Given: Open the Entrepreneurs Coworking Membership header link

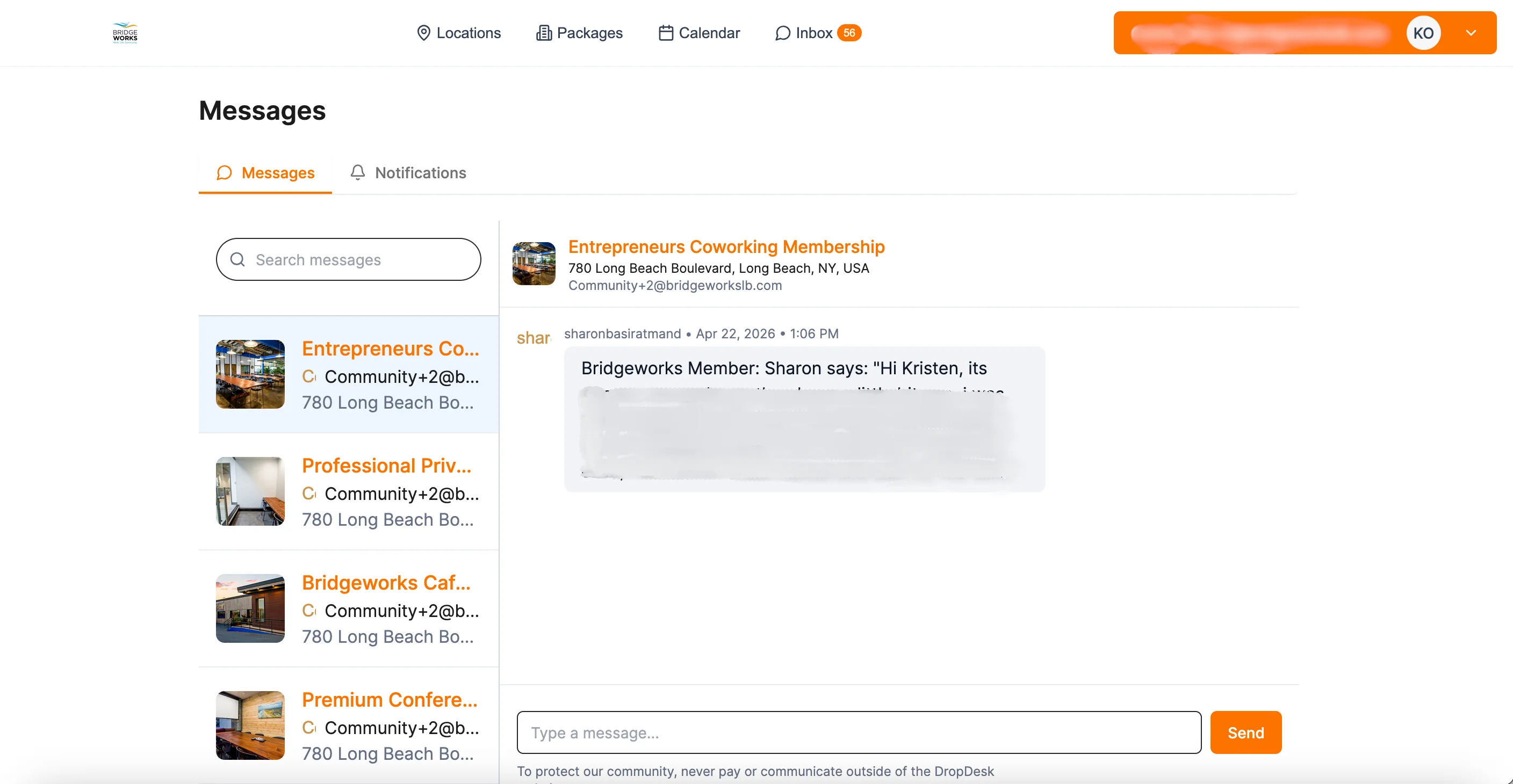Looking at the screenshot, I should coord(726,247).
